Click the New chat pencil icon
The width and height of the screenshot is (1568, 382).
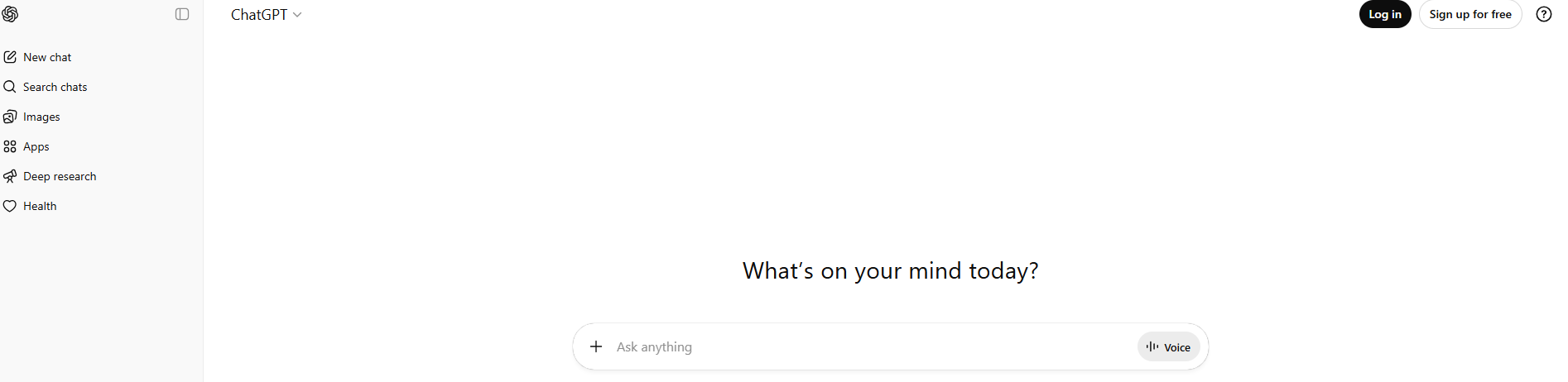click(10, 57)
